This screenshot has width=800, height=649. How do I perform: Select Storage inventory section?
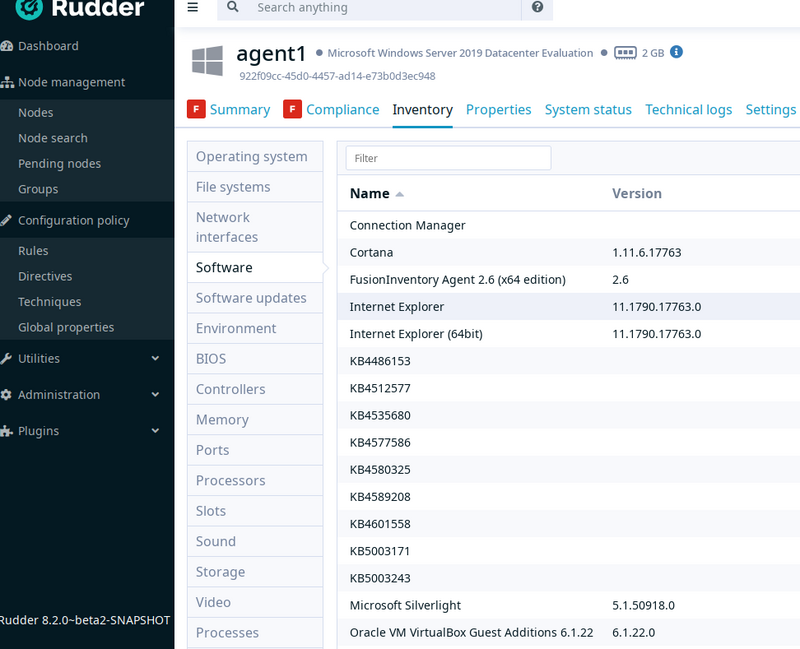255,572
